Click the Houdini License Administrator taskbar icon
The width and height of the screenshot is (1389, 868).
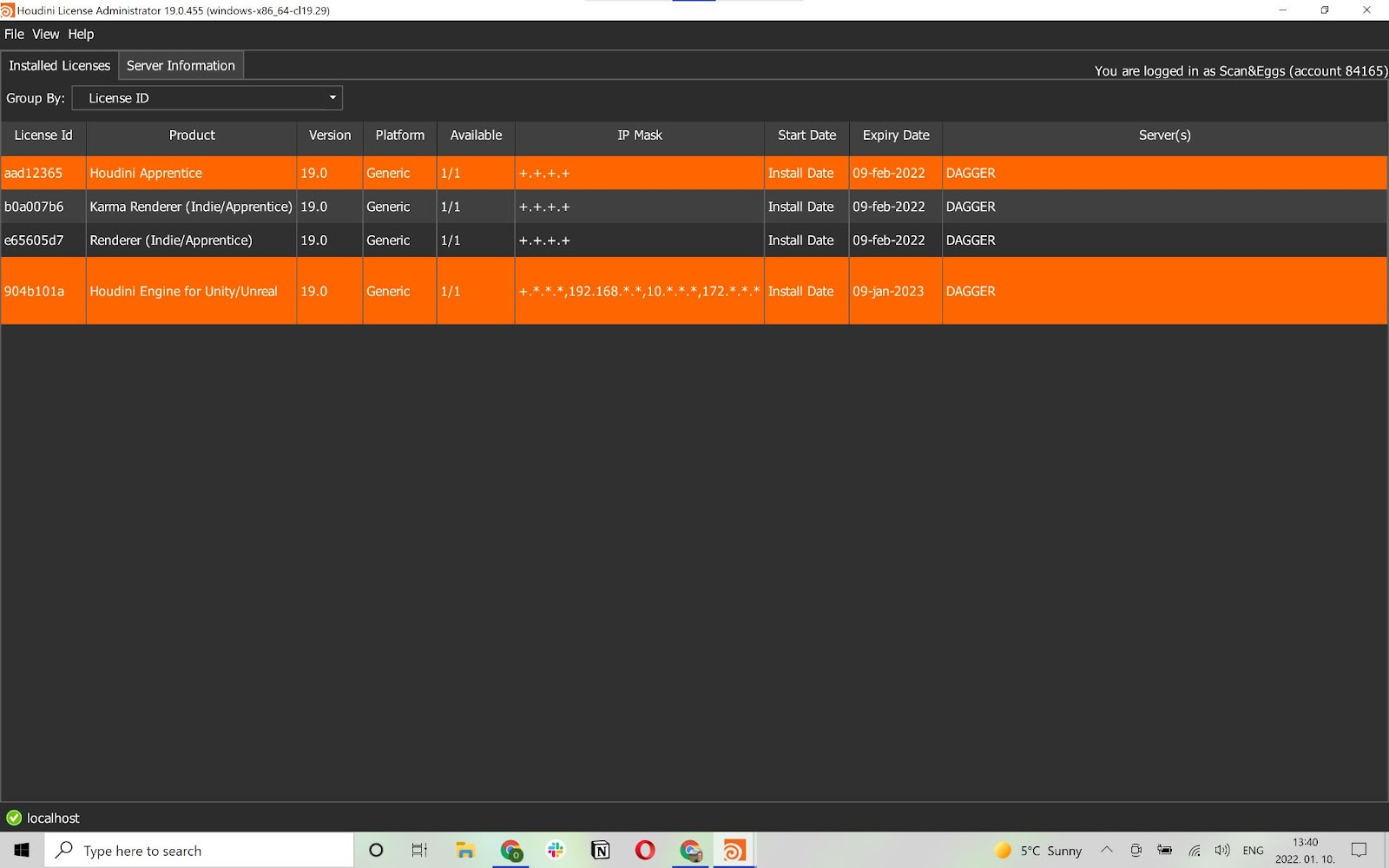click(x=734, y=851)
